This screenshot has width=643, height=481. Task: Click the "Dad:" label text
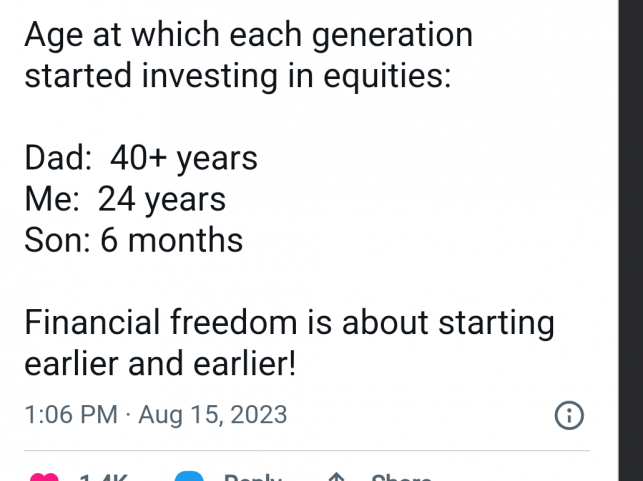[58, 158]
